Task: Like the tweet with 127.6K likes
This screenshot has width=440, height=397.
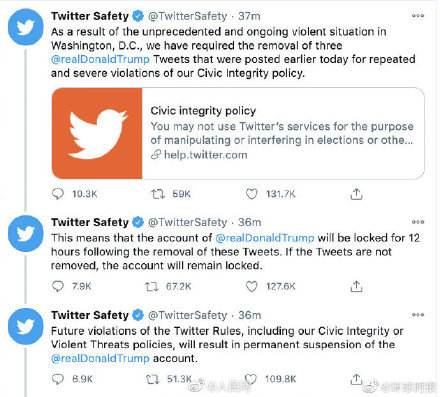Action: click(252, 286)
